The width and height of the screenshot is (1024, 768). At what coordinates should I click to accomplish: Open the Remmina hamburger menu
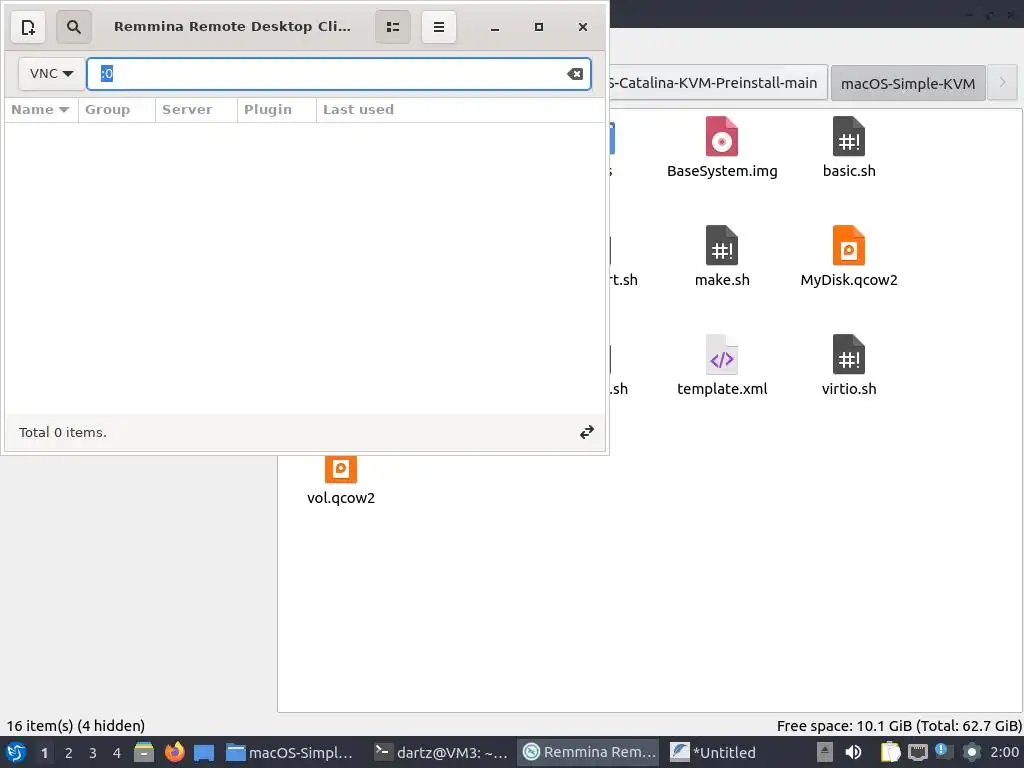click(439, 27)
